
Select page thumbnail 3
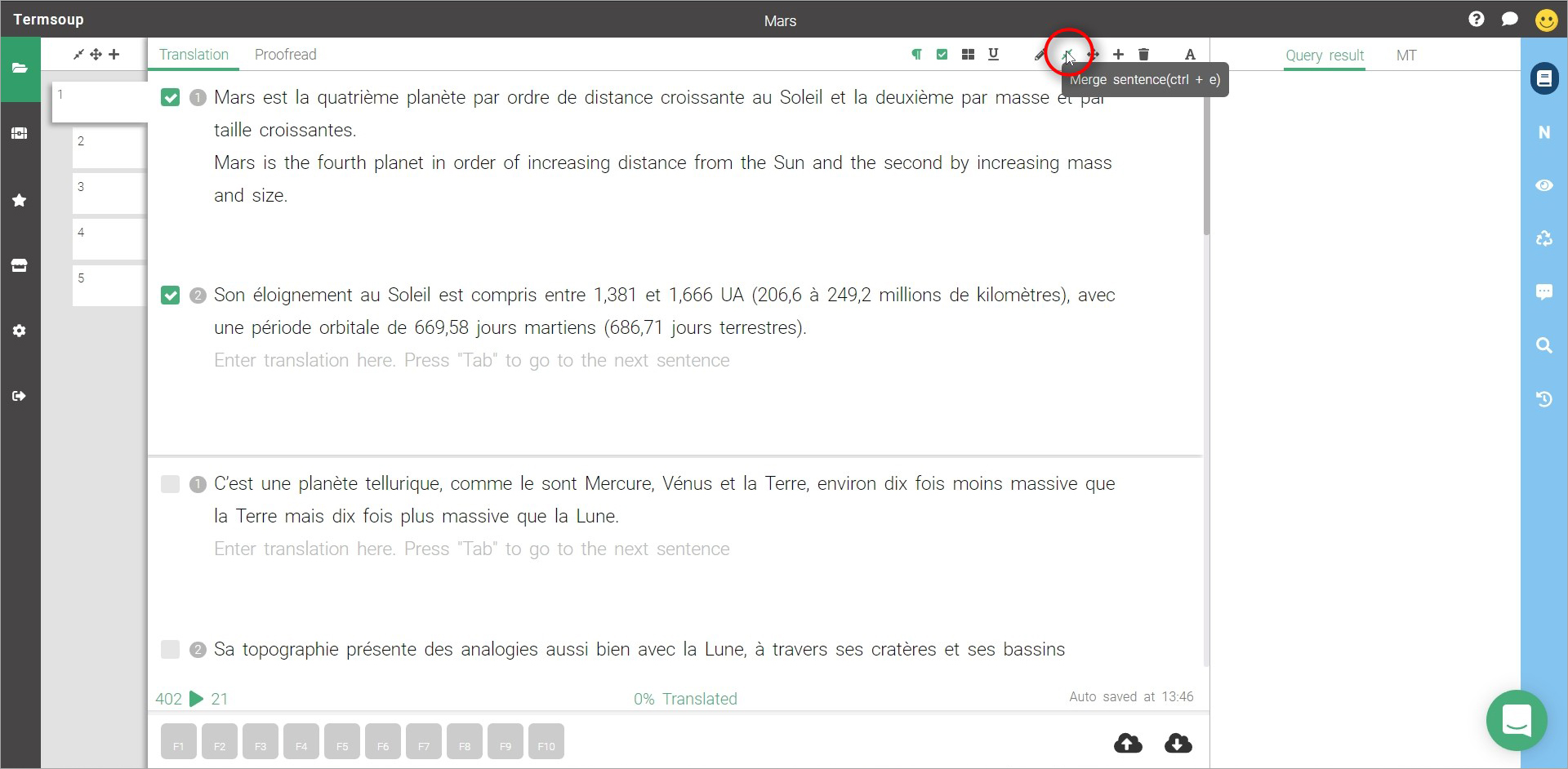point(109,193)
